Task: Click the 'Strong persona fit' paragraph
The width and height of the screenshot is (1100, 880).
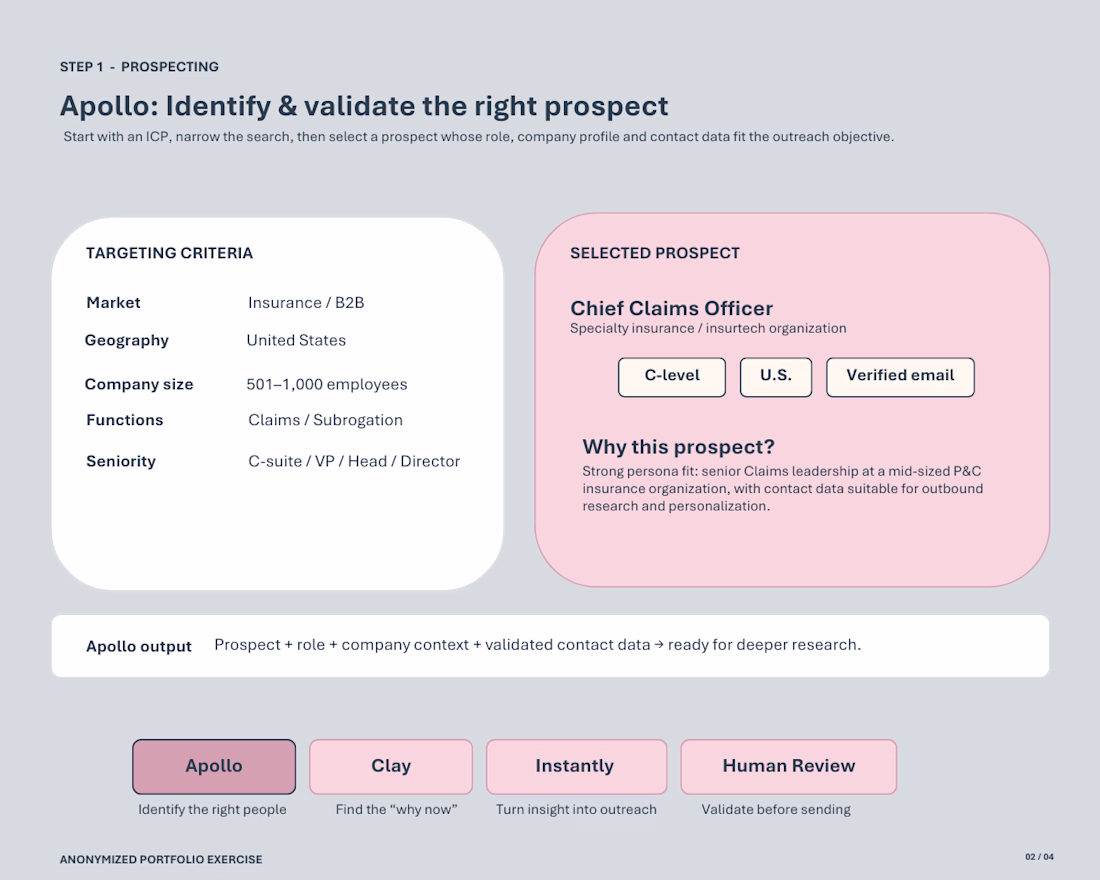Action: (783, 488)
